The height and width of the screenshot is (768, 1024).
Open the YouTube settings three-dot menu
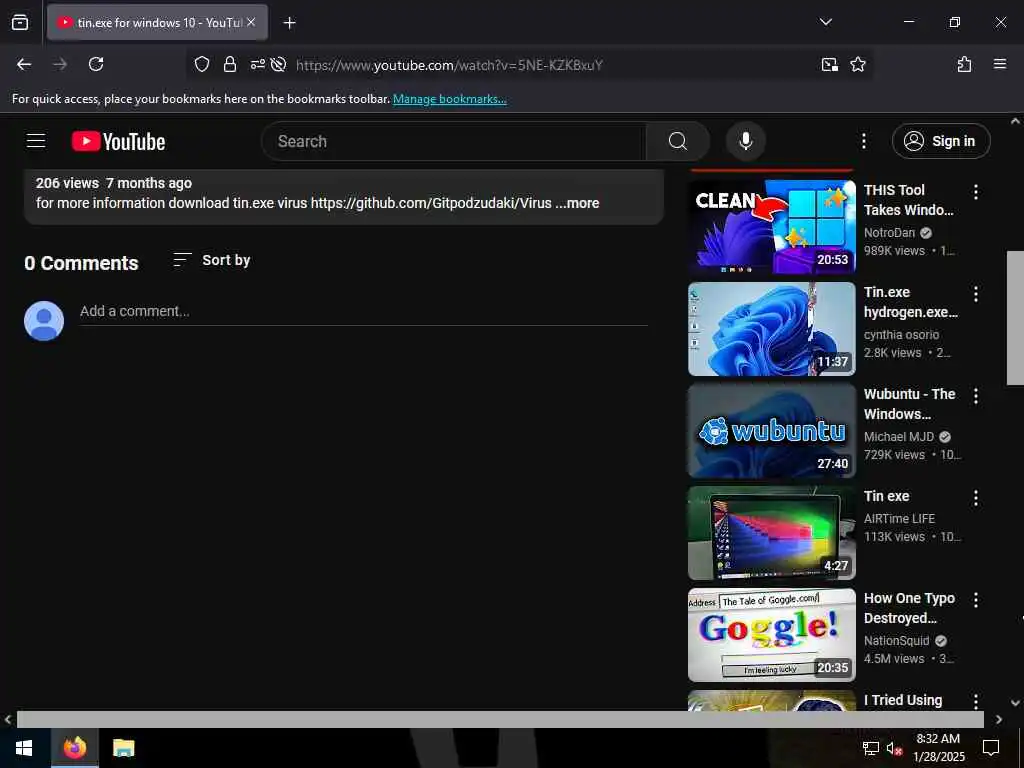pos(863,141)
